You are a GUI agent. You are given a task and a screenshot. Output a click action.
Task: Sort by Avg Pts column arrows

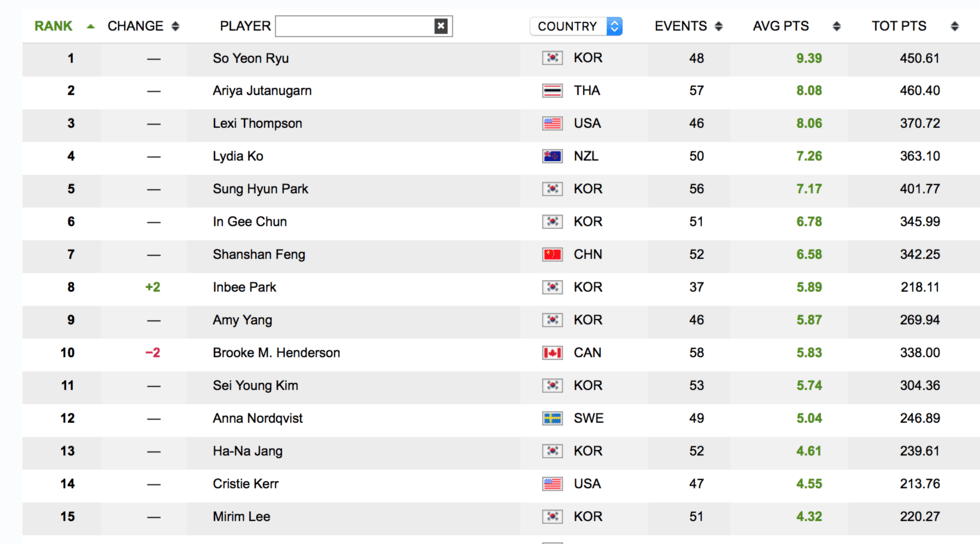pos(836,26)
